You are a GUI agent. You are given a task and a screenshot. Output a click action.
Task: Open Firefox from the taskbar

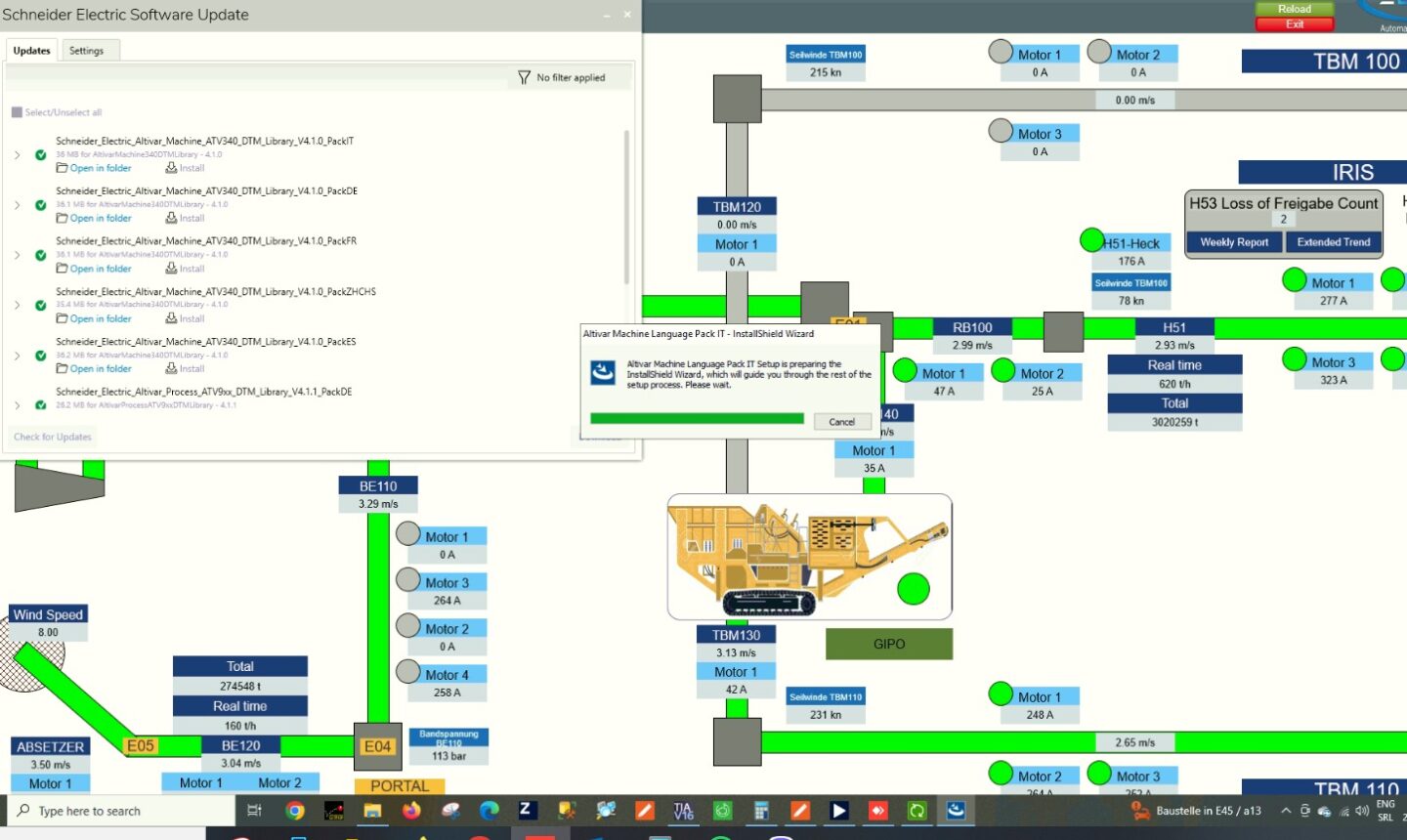point(411,811)
